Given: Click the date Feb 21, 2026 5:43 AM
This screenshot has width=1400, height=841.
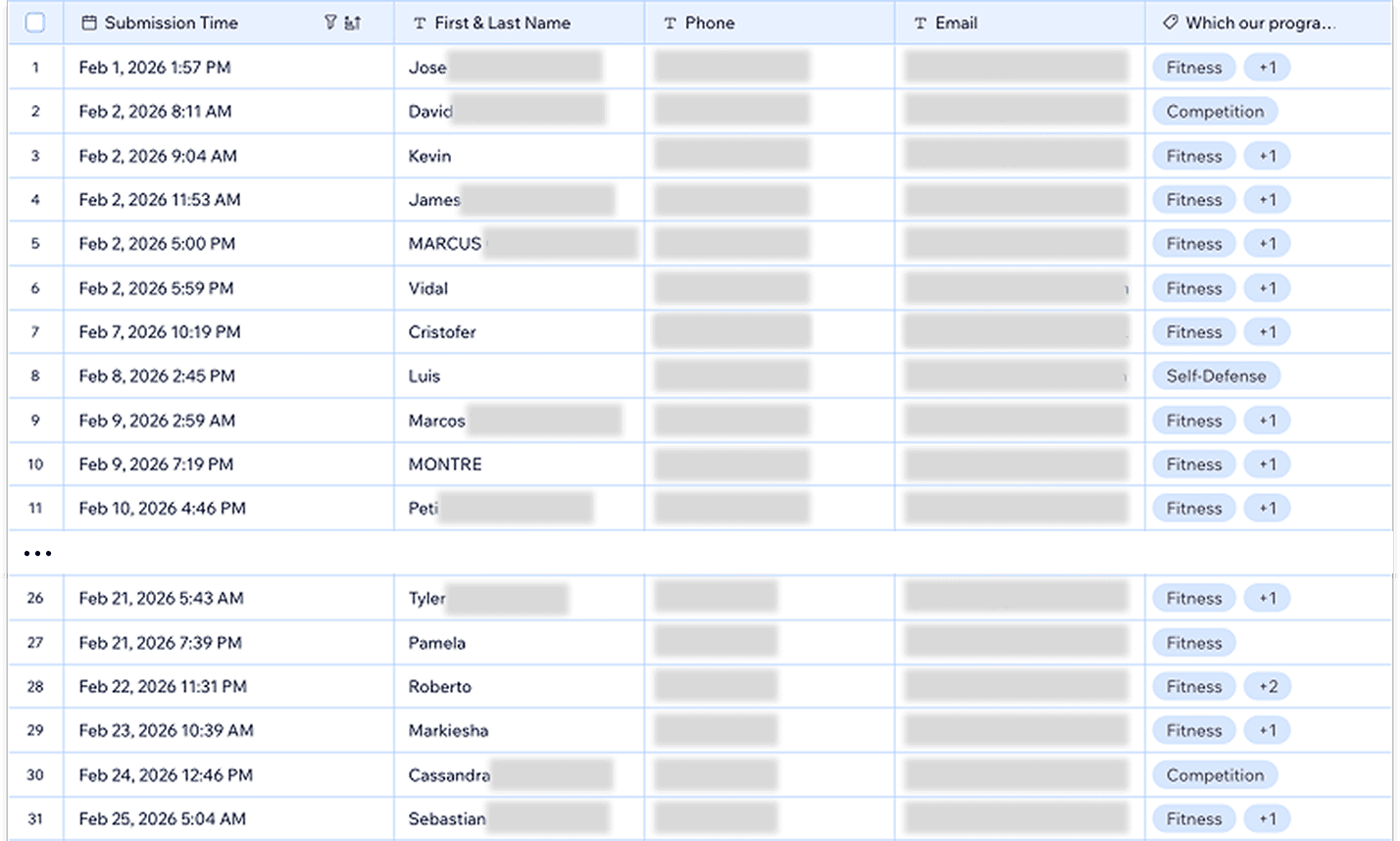Looking at the screenshot, I should click(x=162, y=598).
